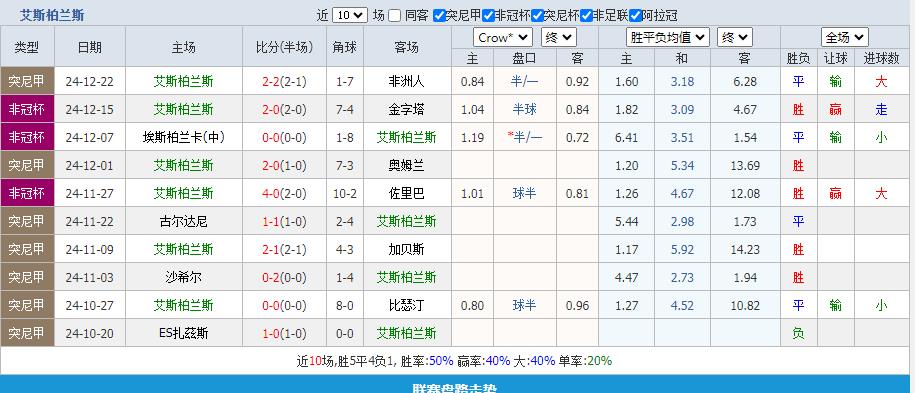Click the date 24-12-01

90,165
